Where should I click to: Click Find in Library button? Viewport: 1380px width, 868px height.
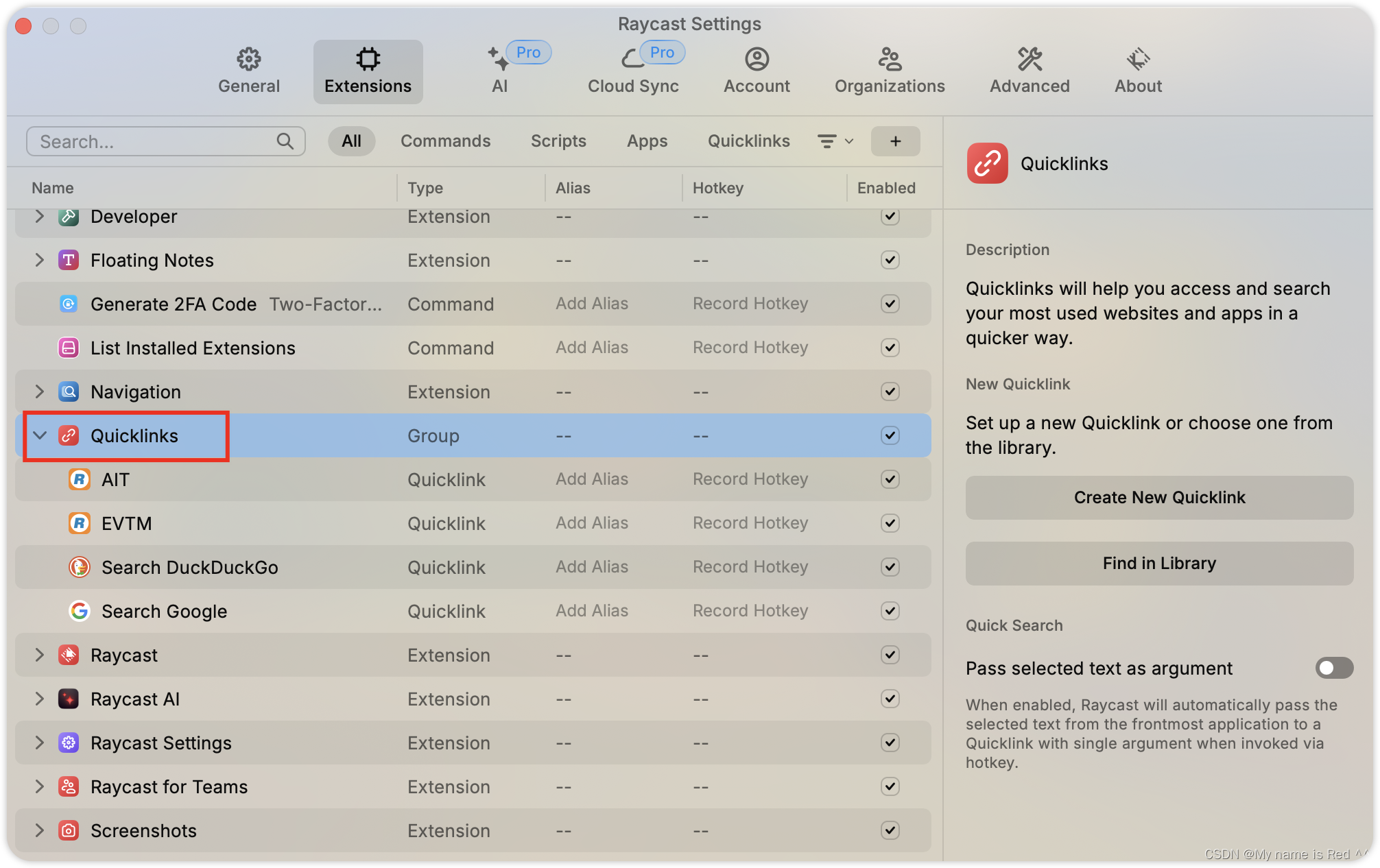coord(1158,564)
